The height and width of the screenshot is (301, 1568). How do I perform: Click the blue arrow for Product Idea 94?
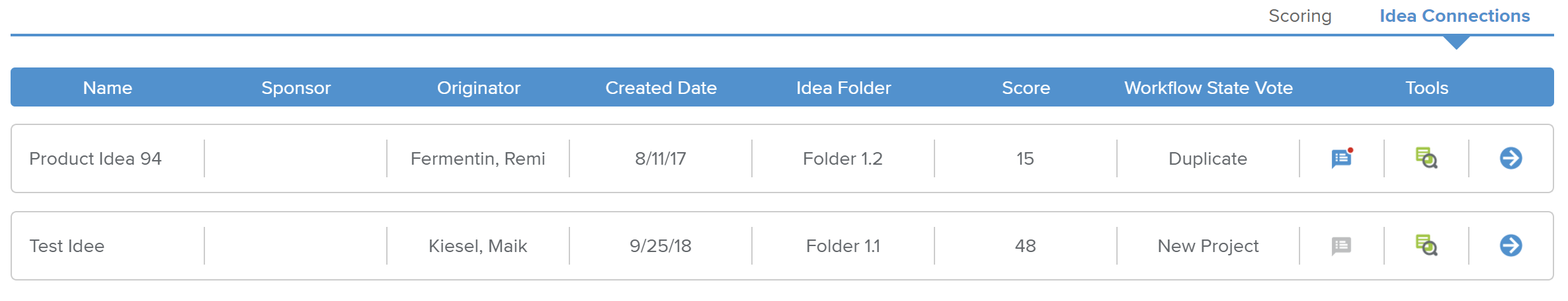(1510, 159)
